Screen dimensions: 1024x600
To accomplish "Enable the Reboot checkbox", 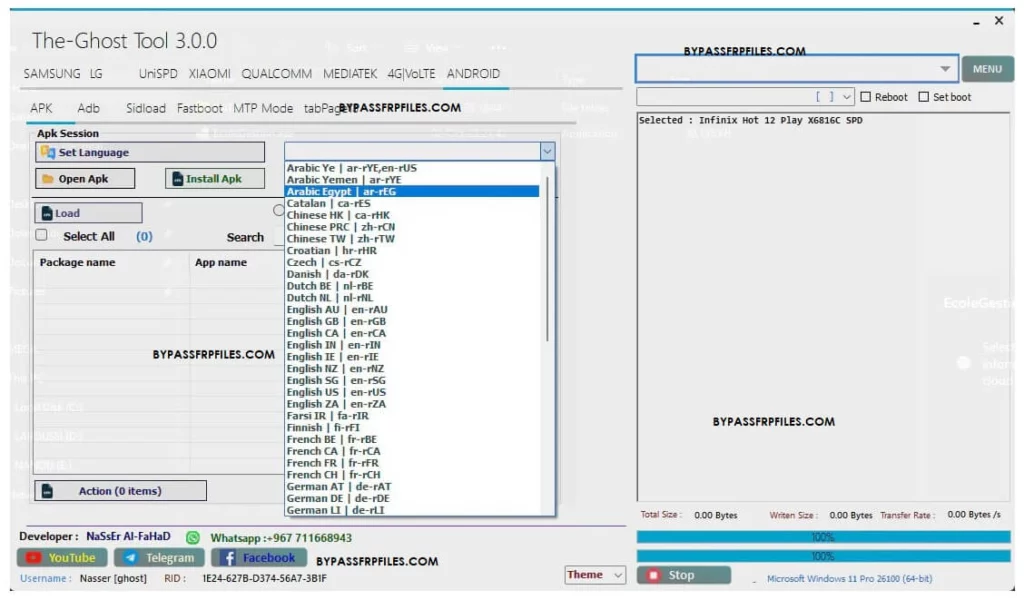I will click(x=865, y=97).
